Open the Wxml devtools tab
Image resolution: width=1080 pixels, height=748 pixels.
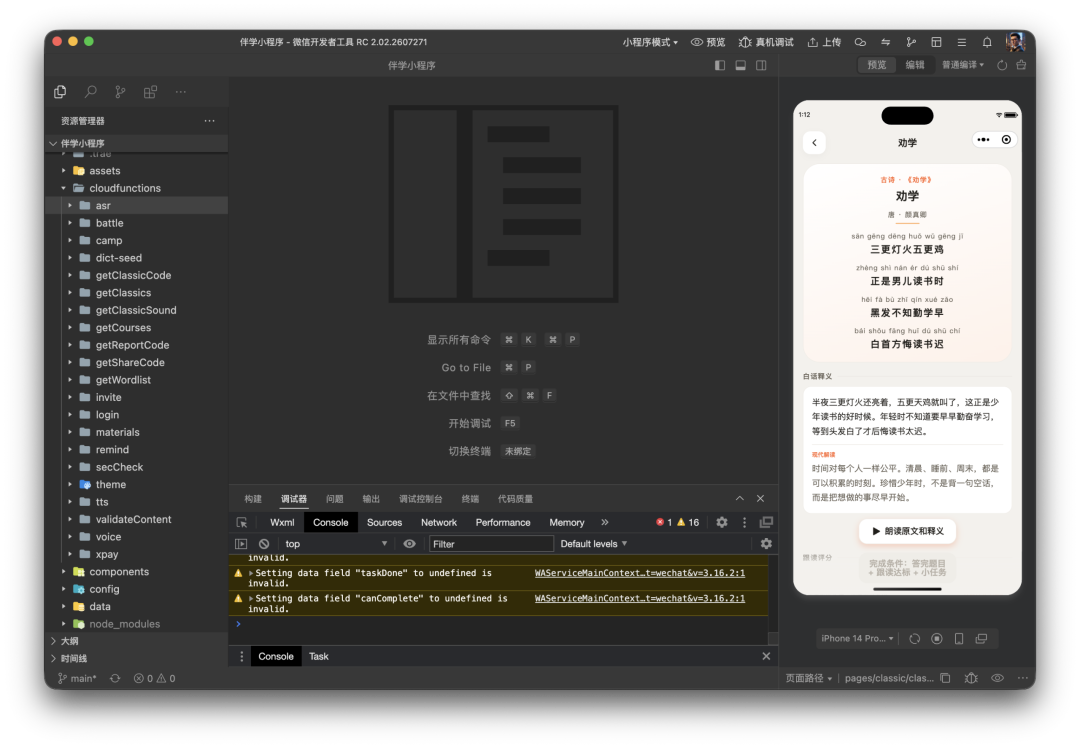point(282,523)
